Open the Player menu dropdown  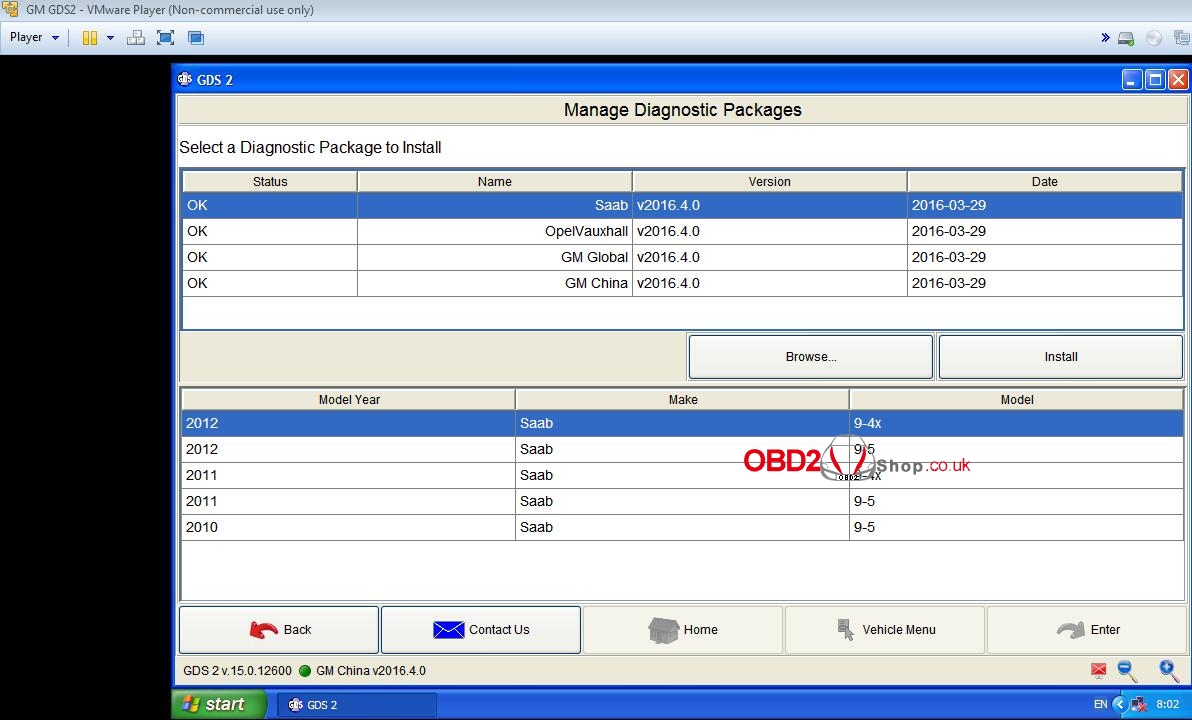pos(34,38)
